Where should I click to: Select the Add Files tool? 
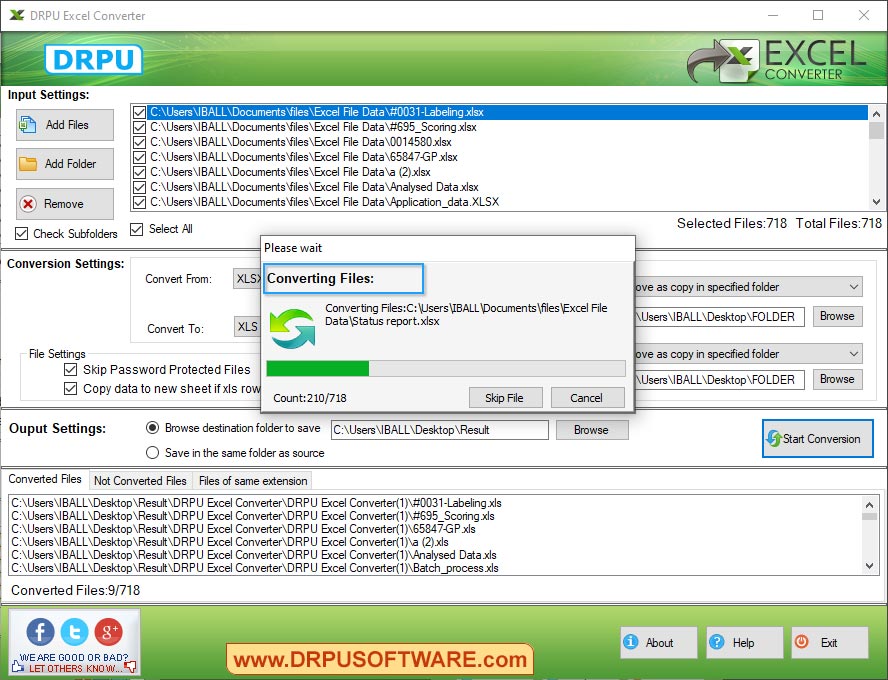point(64,124)
